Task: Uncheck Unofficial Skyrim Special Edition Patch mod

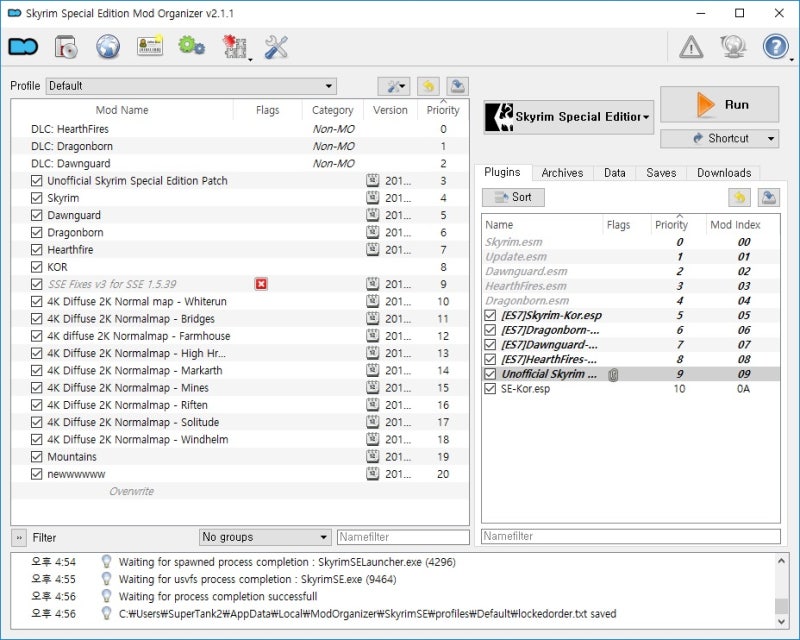Action: pyautogui.click(x=37, y=181)
